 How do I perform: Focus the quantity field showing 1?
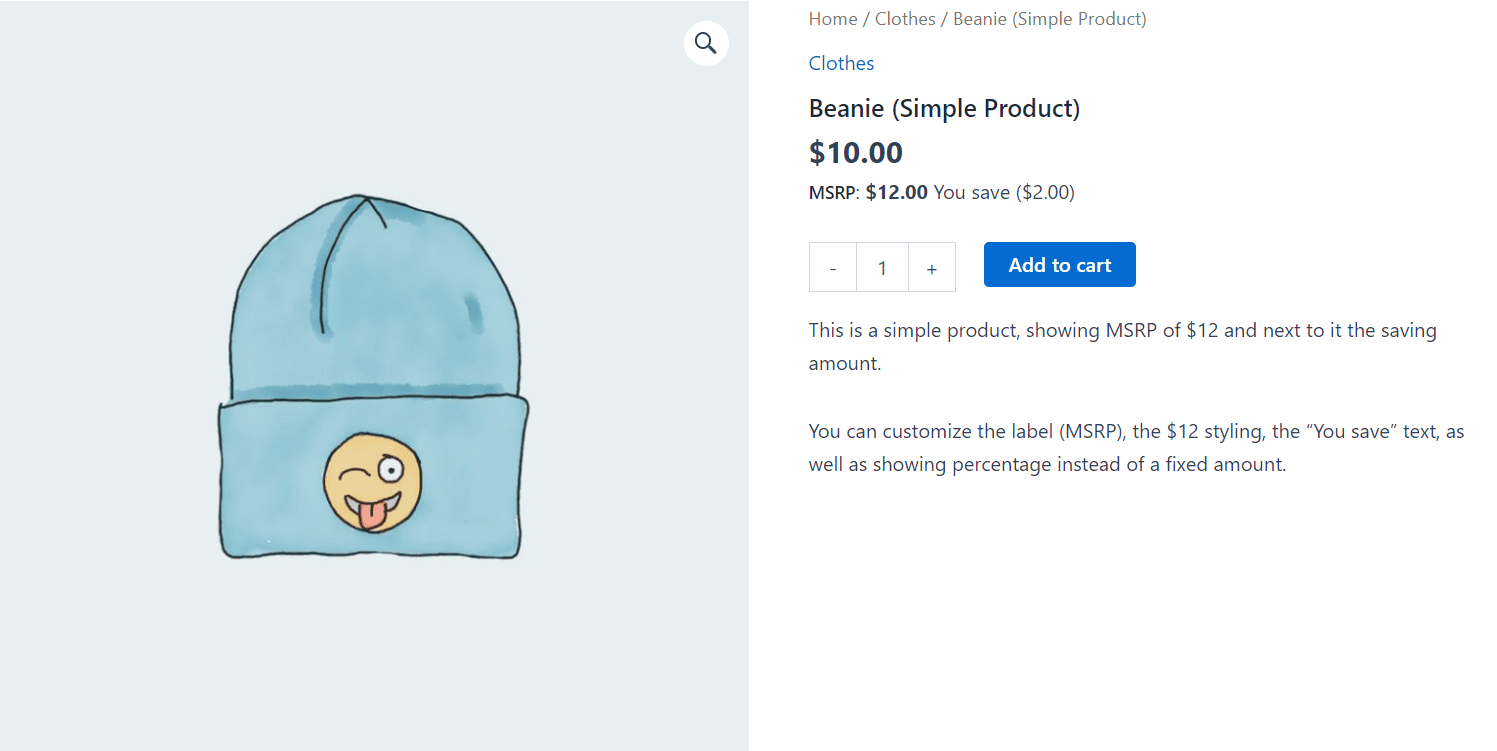click(882, 267)
